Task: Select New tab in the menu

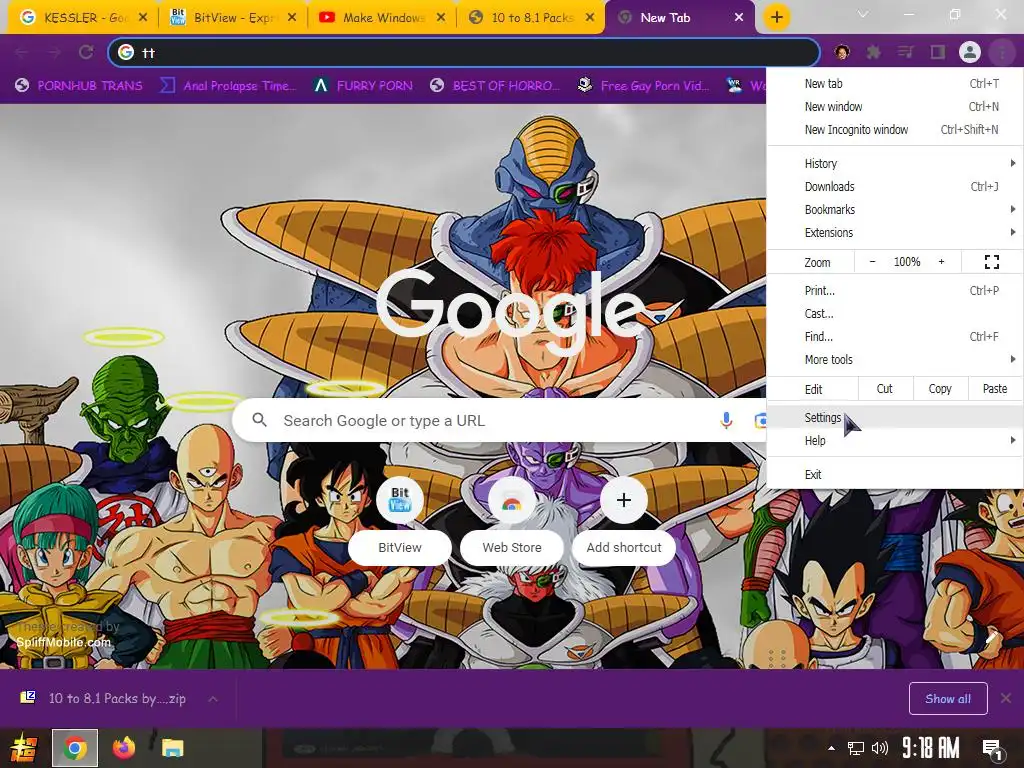Action: pos(895,84)
